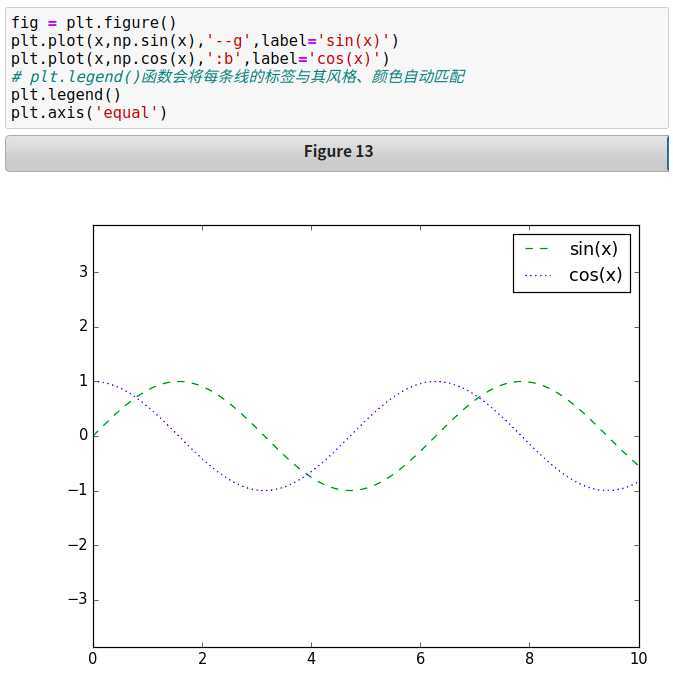Viewport: 673px width, 675px height.
Task: Click the y-axis tick label '−1'
Action: (x=78, y=490)
